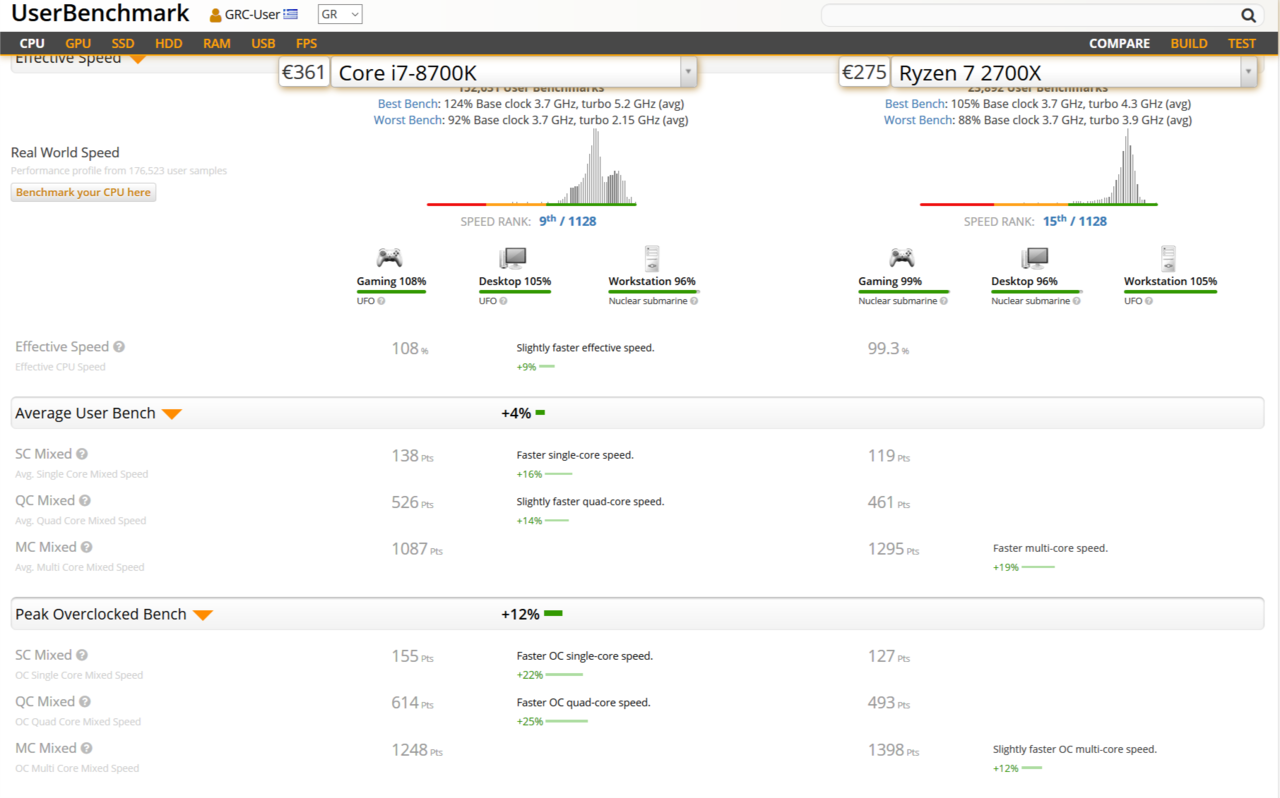This screenshot has width=1280, height=798.
Task: Open Core i7-8700K Worst Bench link
Action: coord(408,120)
